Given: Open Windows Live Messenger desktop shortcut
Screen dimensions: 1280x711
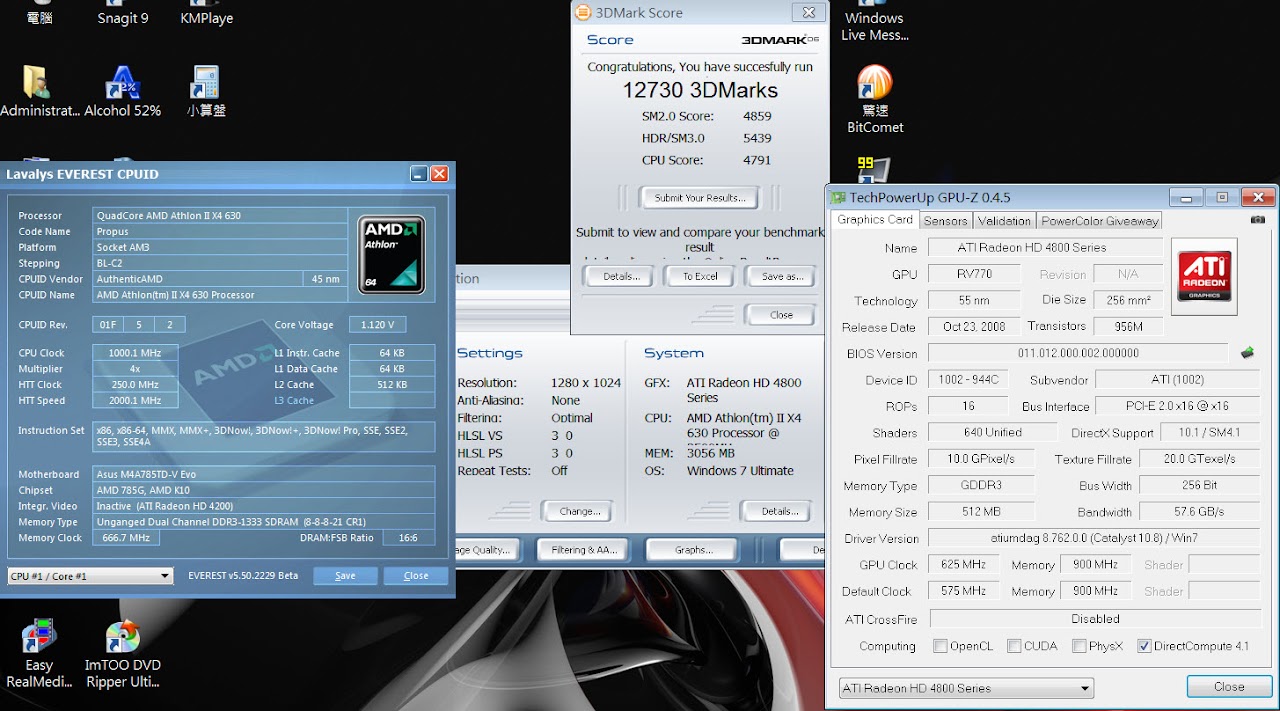Looking at the screenshot, I should (x=874, y=22).
